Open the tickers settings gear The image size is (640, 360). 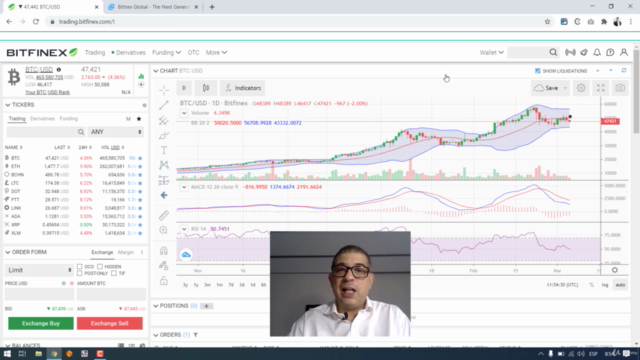(x=144, y=105)
